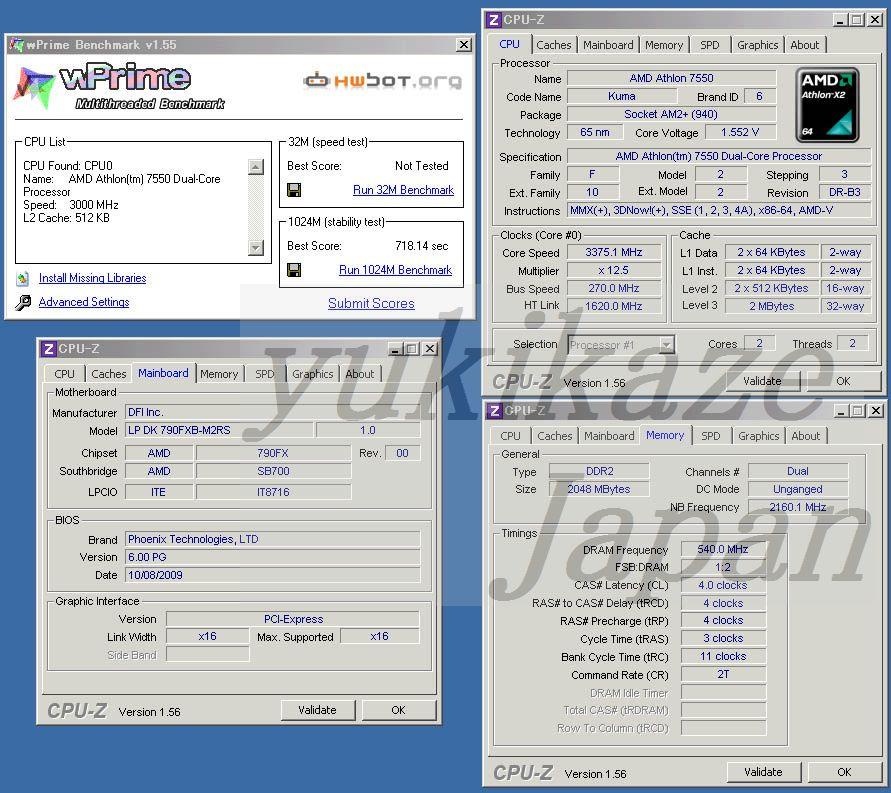Viewport: 891px width, 793px height.
Task: Switch to About tab in the Mainboard CPU-Z window
Action: (x=360, y=374)
